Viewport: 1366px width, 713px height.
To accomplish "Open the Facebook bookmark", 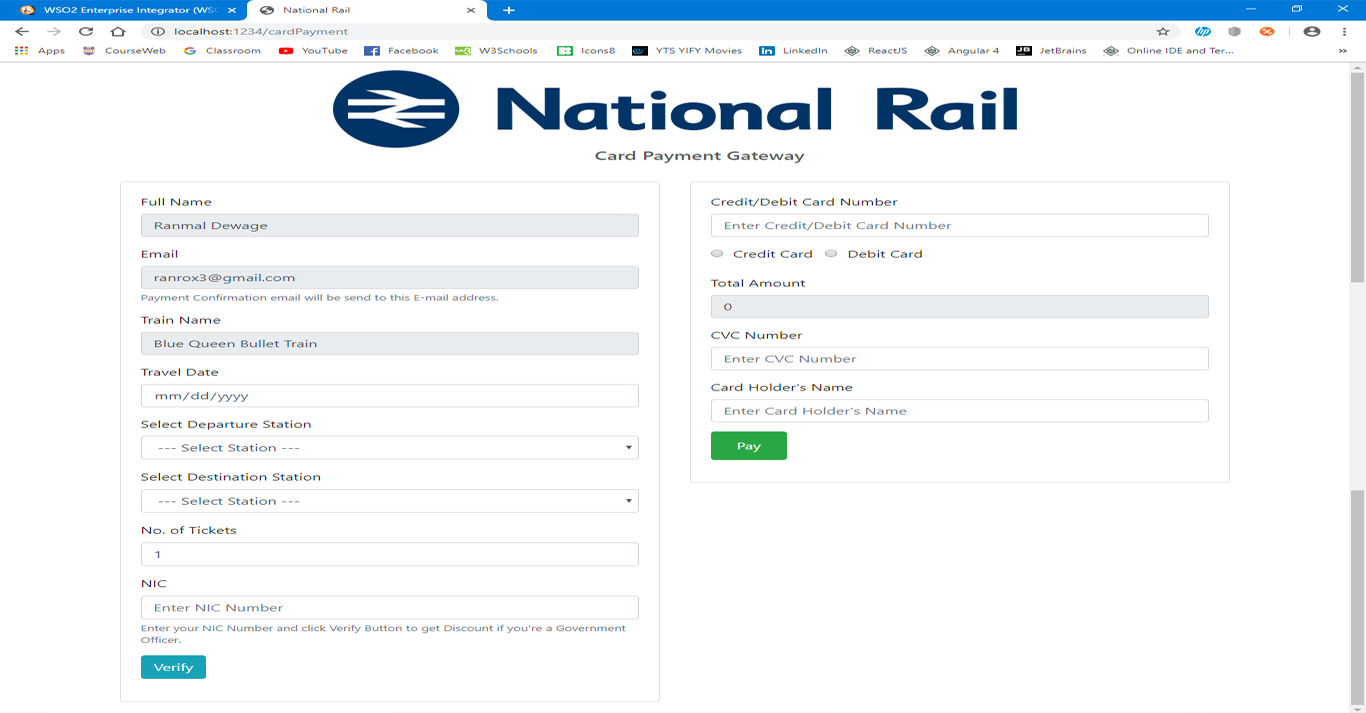I will click(x=401, y=51).
